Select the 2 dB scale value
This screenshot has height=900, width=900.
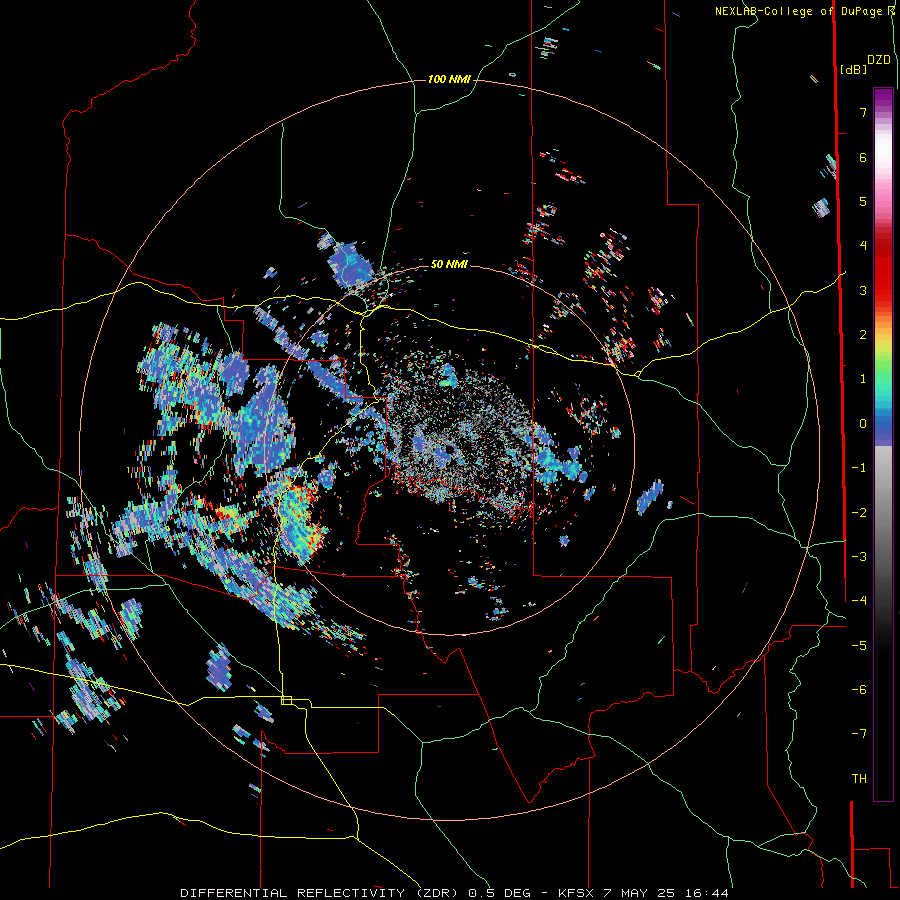pos(863,335)
